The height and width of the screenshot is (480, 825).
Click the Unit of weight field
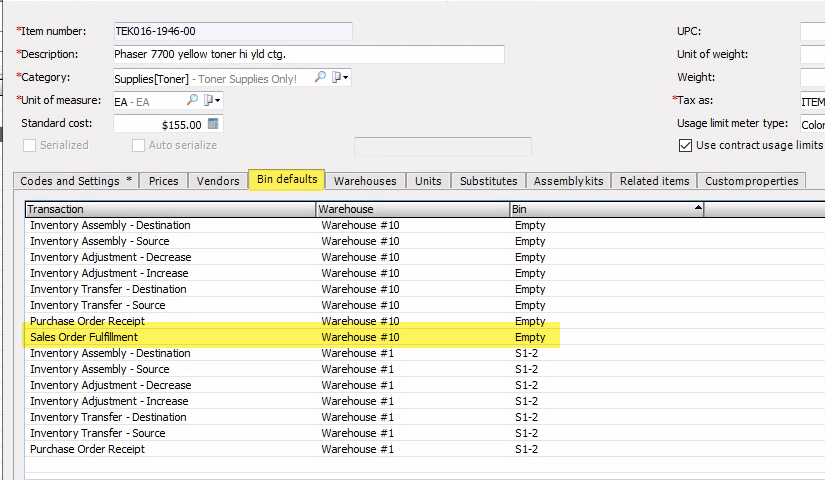(x=812, y=54)
